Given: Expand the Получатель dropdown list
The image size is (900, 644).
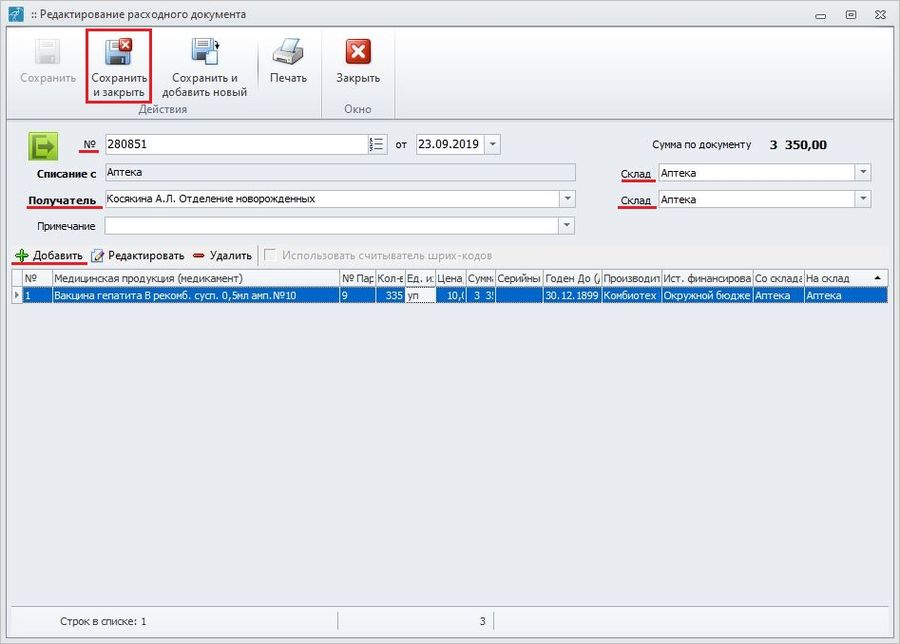Looking at the screenshot, I should click(568, 199).
